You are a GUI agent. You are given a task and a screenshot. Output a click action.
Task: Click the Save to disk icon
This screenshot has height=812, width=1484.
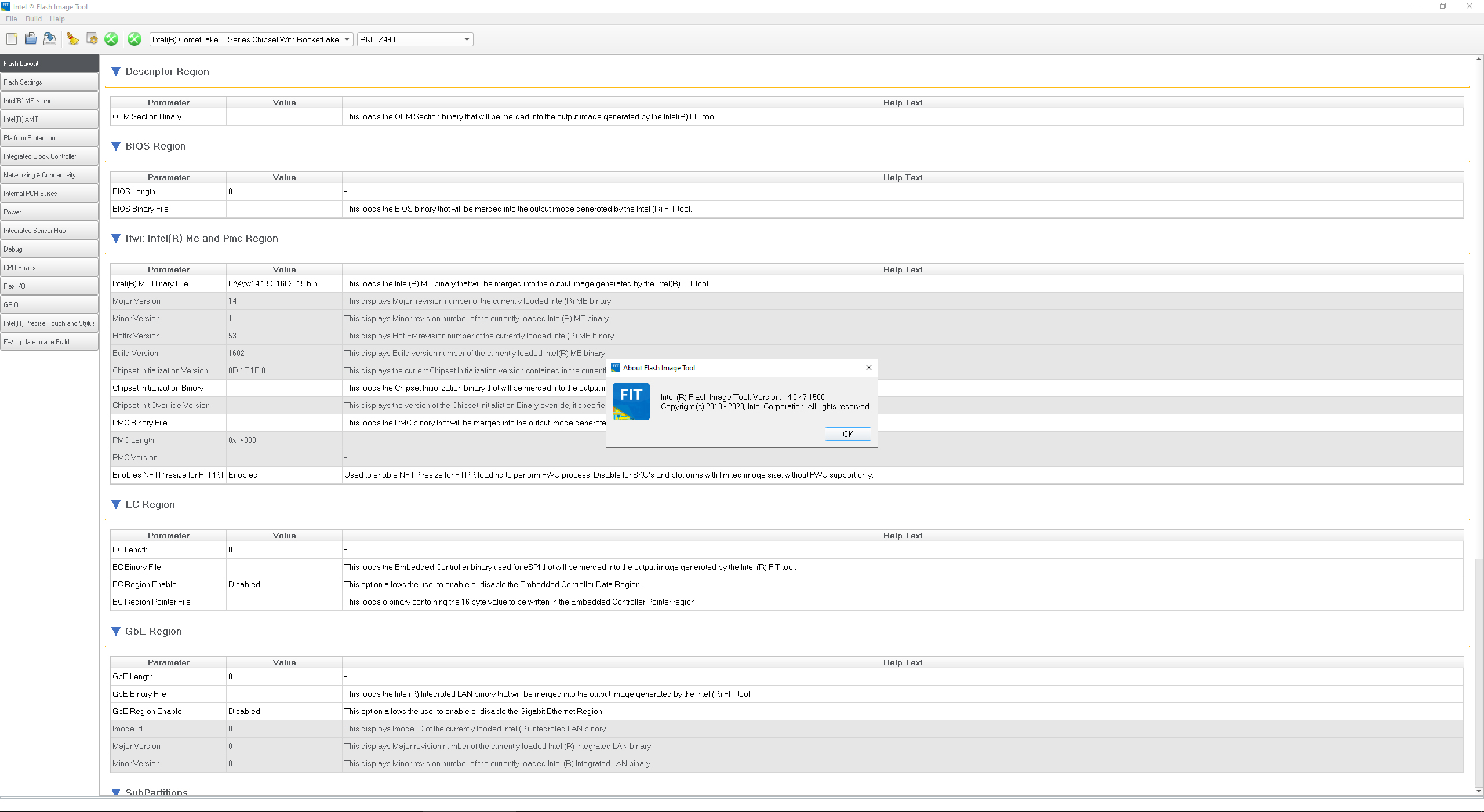coord(50,39)
